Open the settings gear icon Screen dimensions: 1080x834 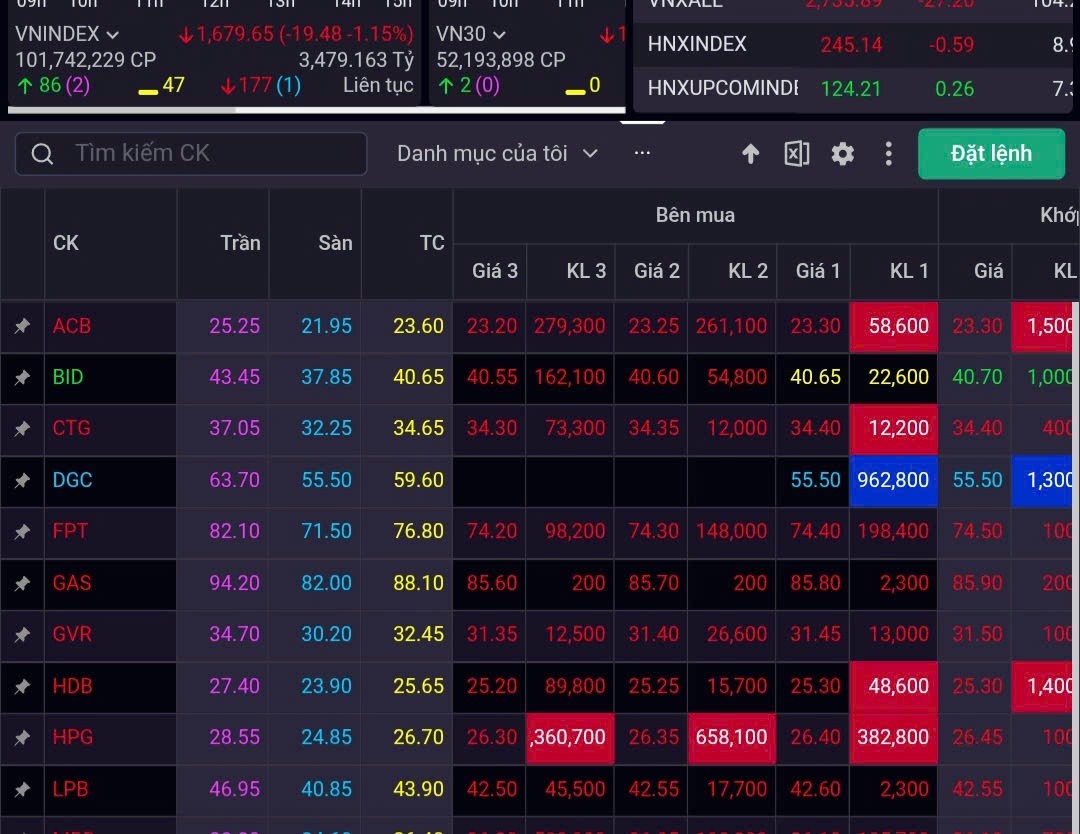coord(842,154)
